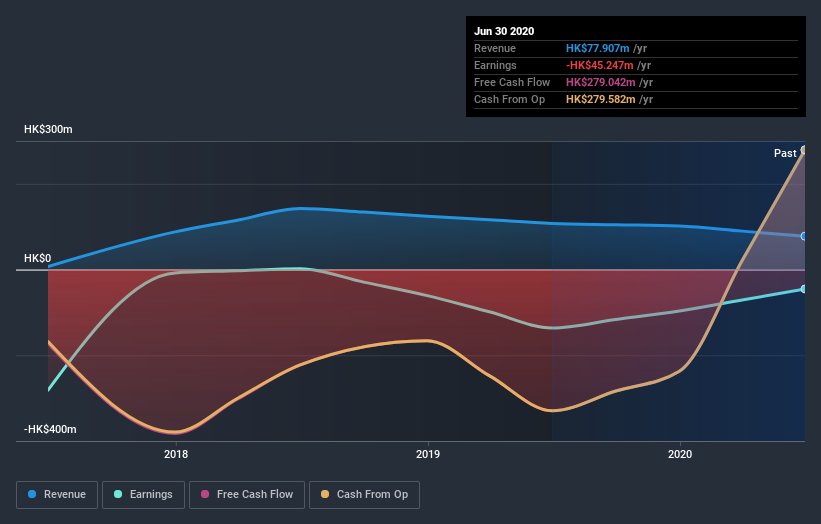Screen dimensions: 821x524
Task: Click the HK$279.042m free cash flow value
Action: 601,82
